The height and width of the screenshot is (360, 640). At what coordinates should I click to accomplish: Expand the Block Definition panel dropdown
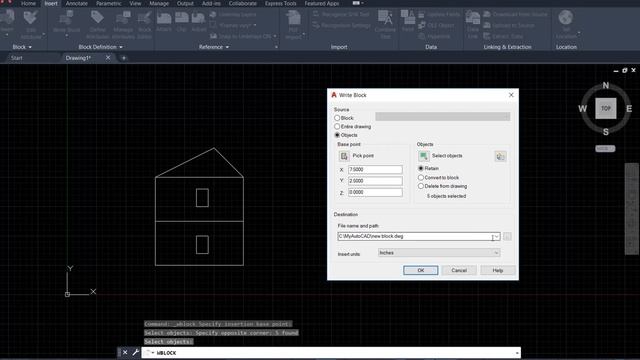[x=100, y=47]
